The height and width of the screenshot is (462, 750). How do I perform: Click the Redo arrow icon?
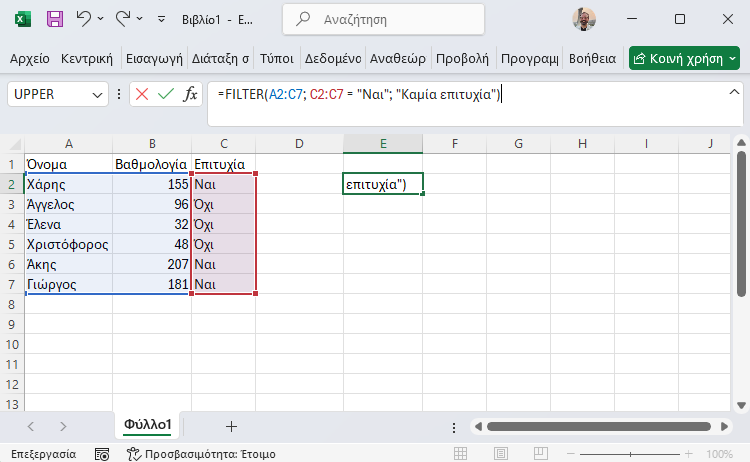tap(123, 19)
